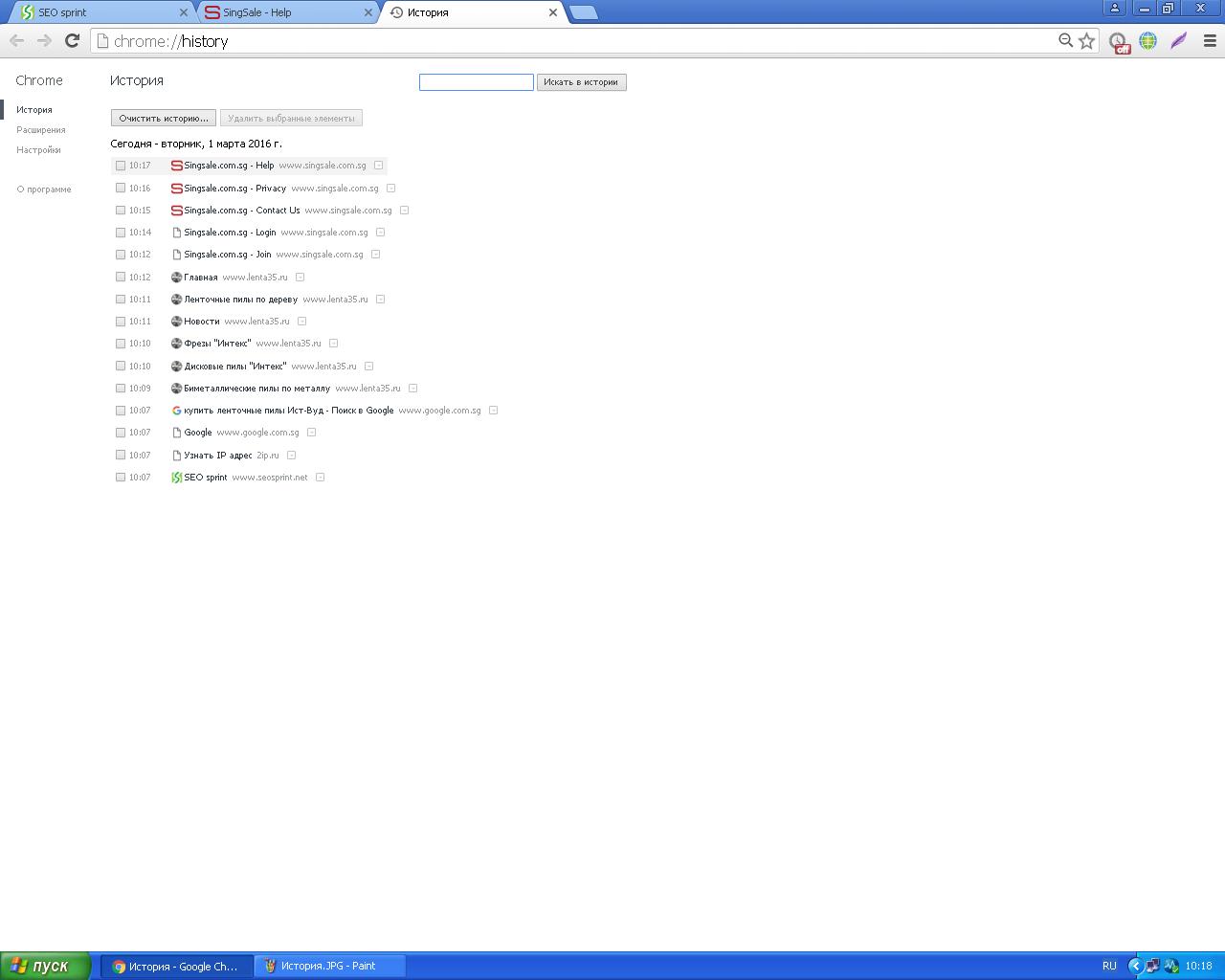Open О программе in the sidebar
This screenshot has width=1225, height=980.
(44, 189)
